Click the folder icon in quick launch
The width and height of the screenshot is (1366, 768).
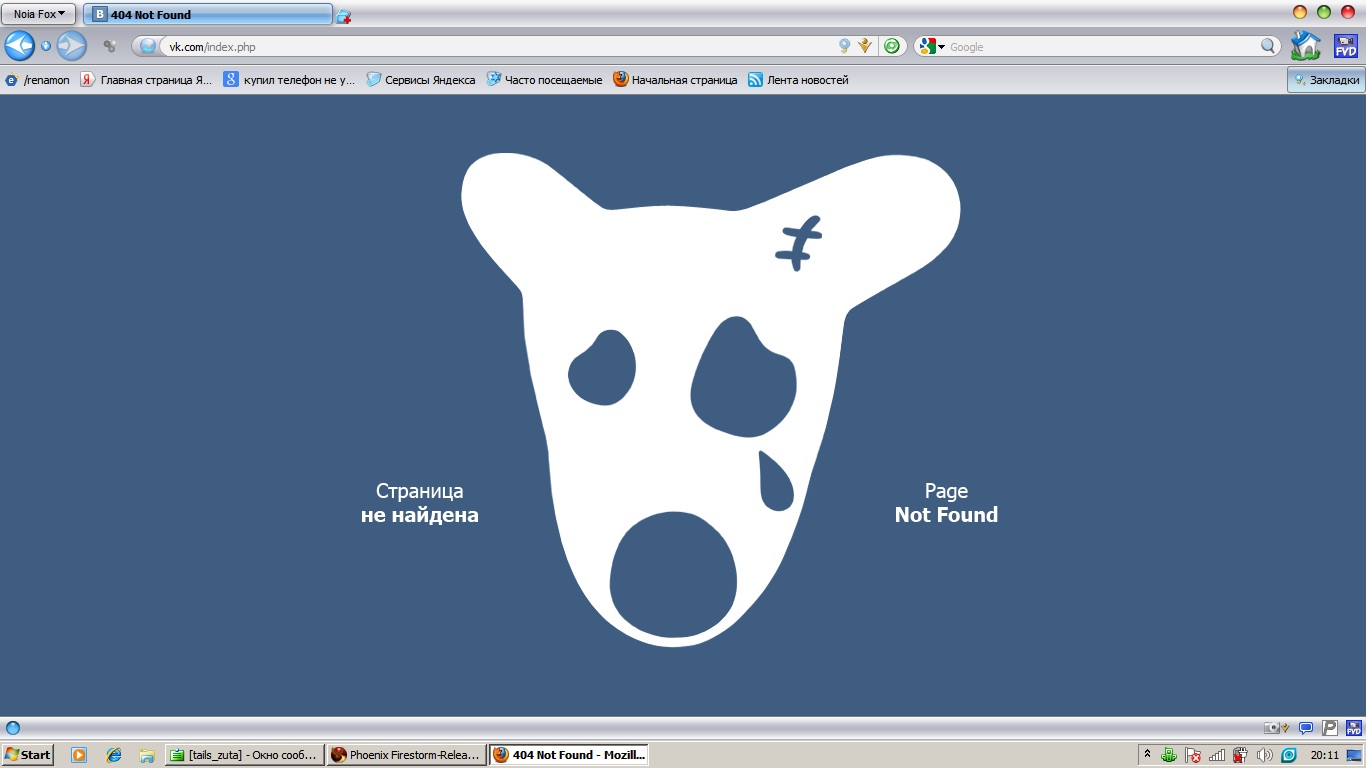pyautogui.click(x=147, y=755)
